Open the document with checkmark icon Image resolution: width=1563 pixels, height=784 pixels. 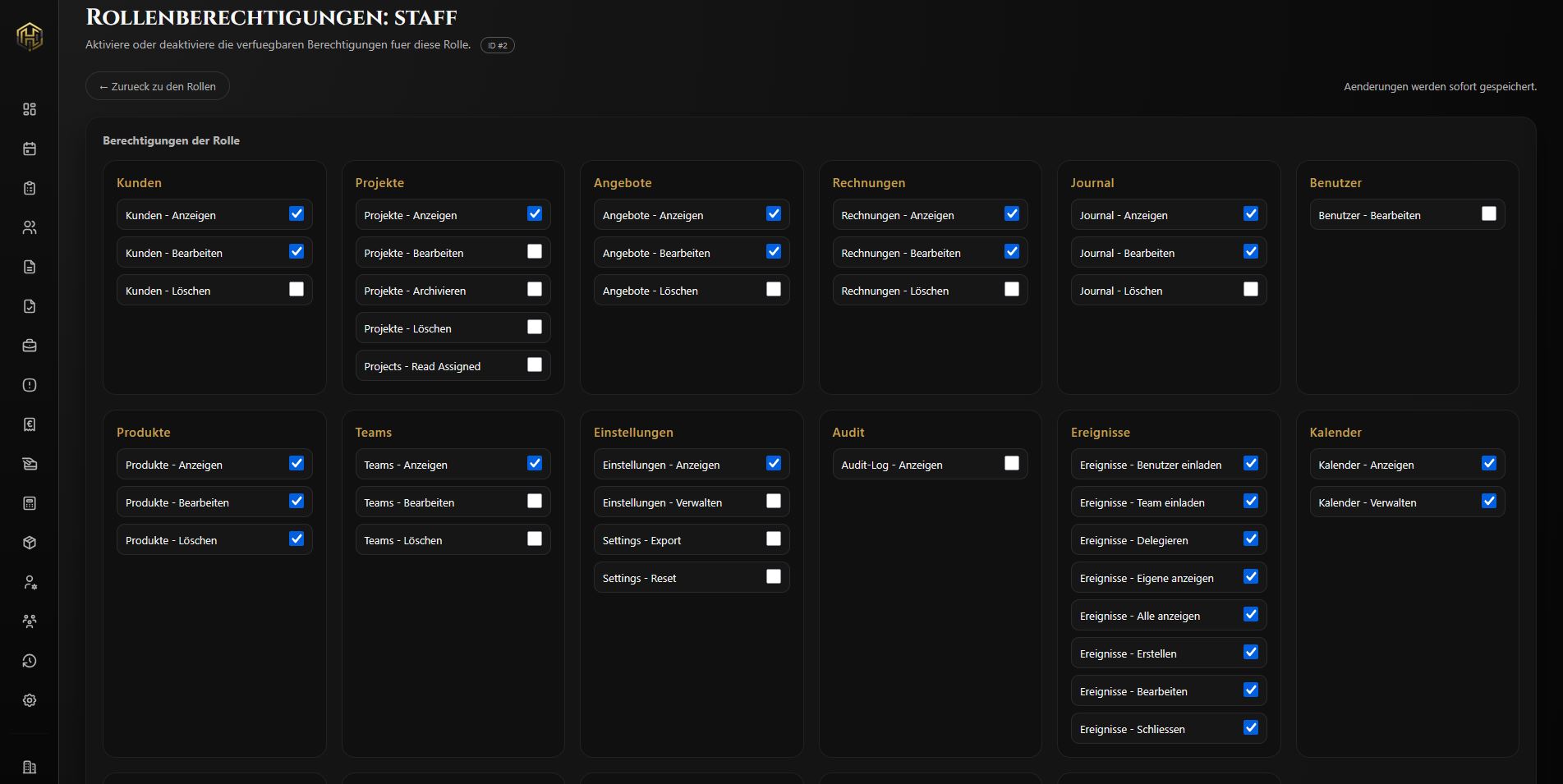tap(30, 306)
